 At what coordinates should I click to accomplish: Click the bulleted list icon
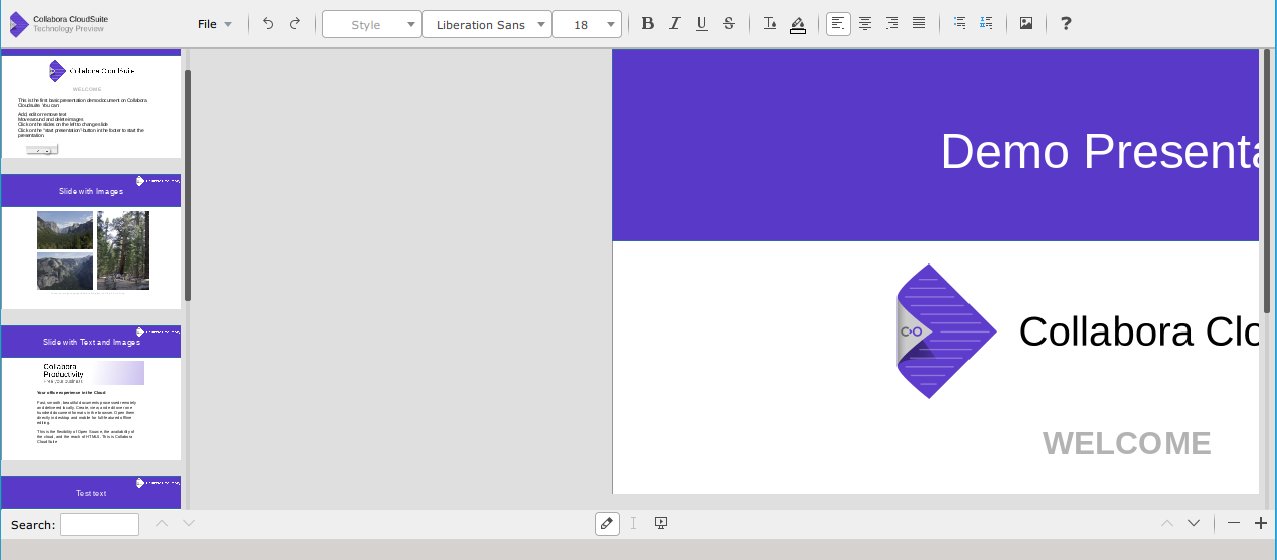tap(960, 24)
